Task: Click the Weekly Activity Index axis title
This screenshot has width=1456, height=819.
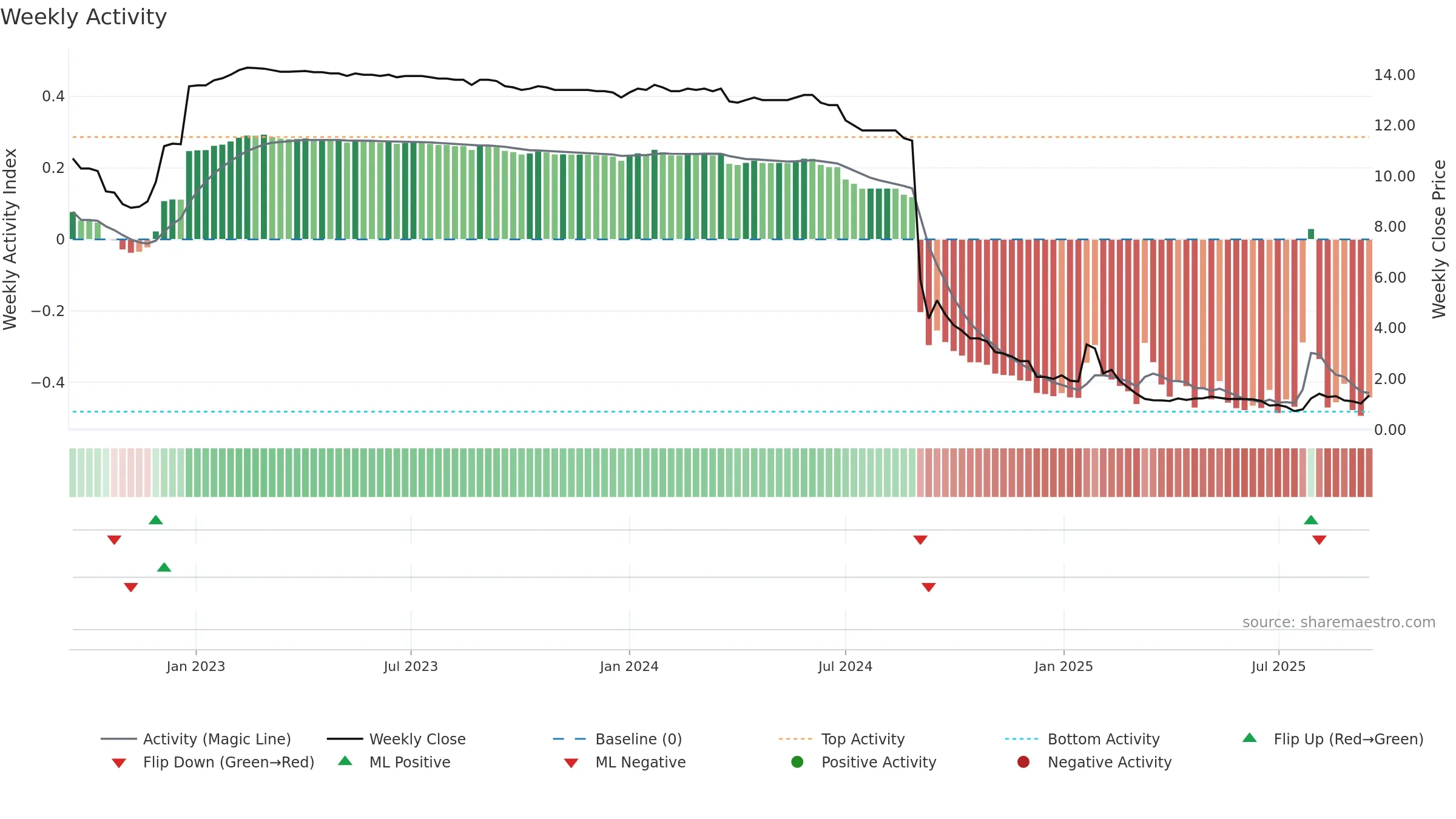Action: (x=10, y=239)
